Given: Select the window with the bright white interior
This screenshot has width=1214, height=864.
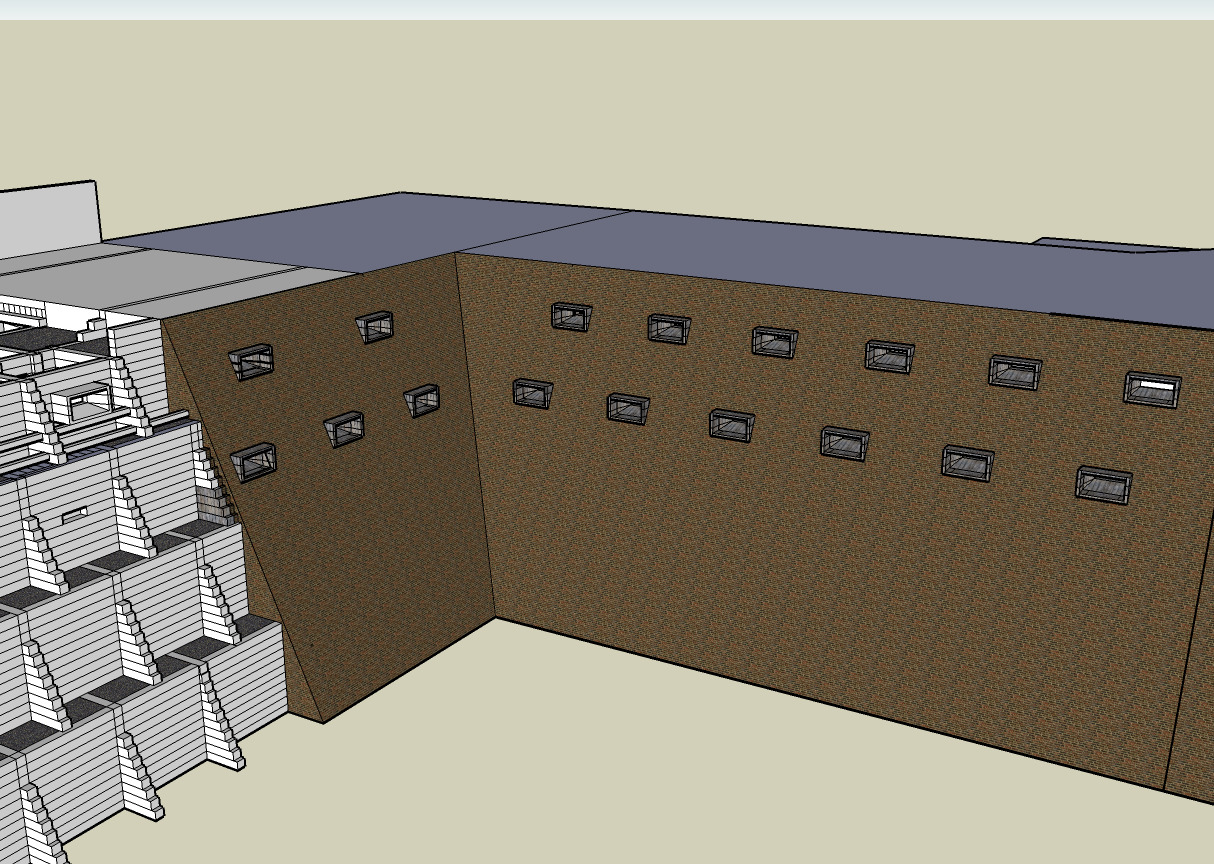Looking at the screenshot, I should coord(1153,388).
